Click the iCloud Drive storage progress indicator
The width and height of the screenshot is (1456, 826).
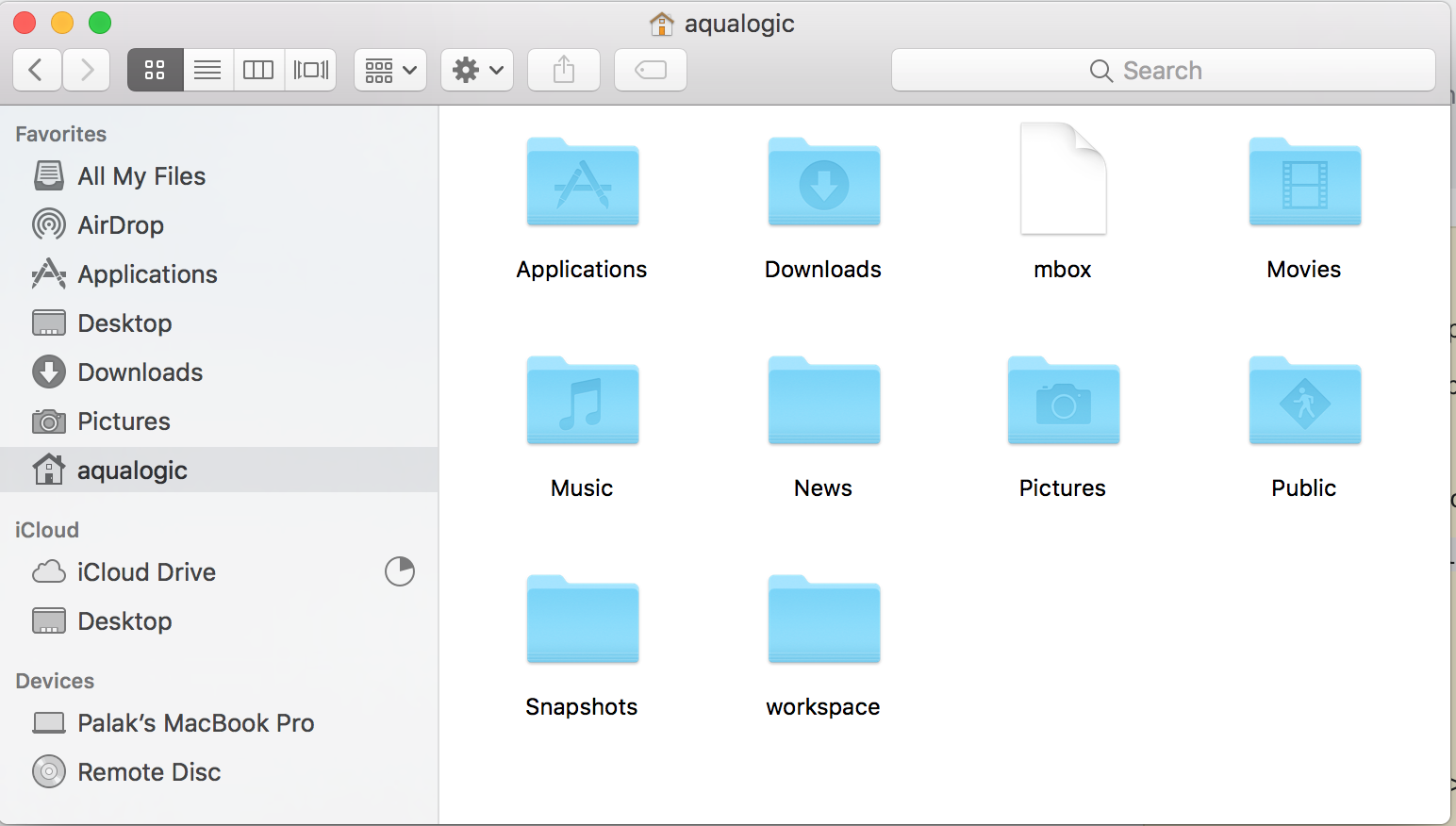pyautogui.click(x=400, y=571)
